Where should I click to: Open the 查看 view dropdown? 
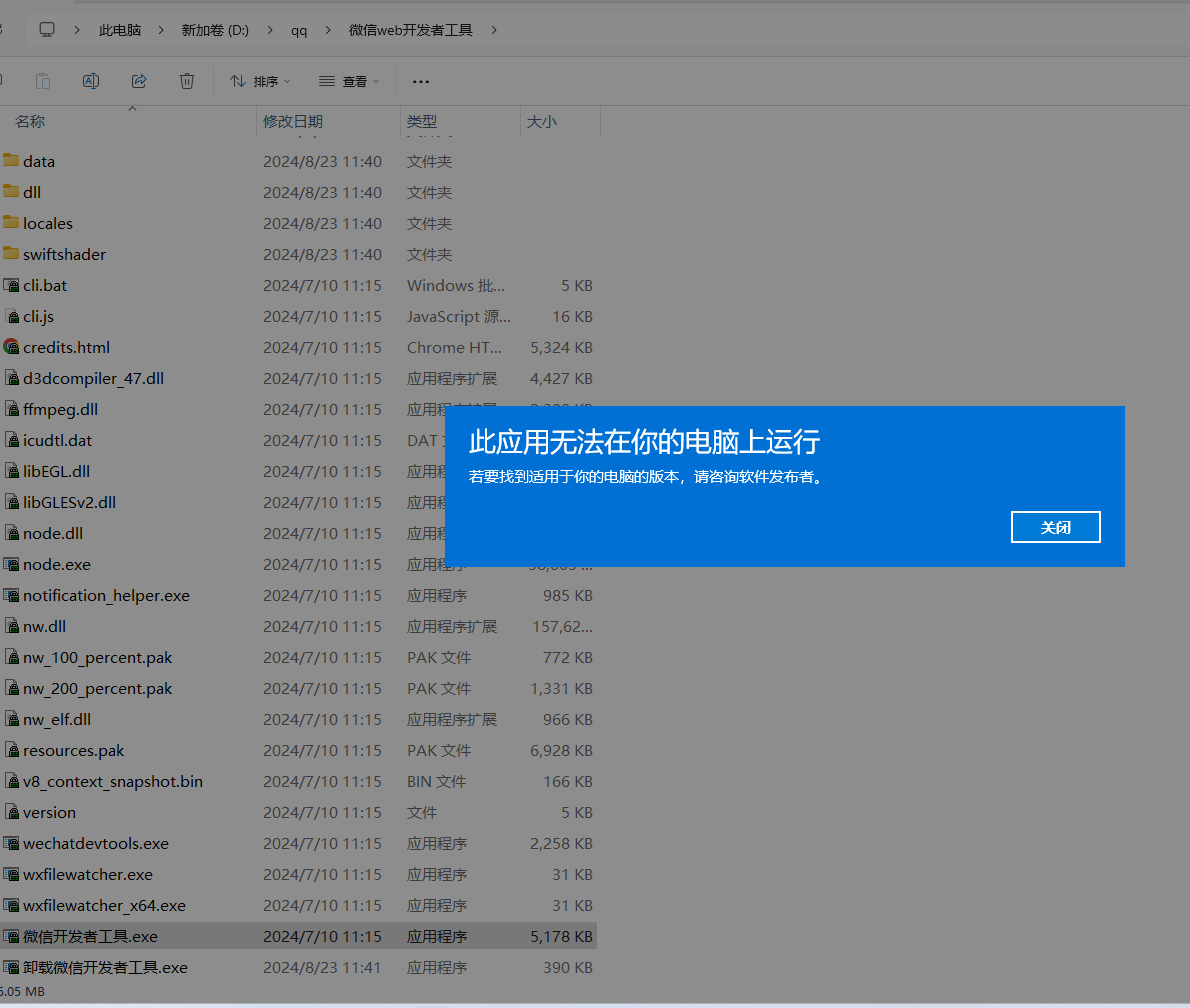coord(348,80)
